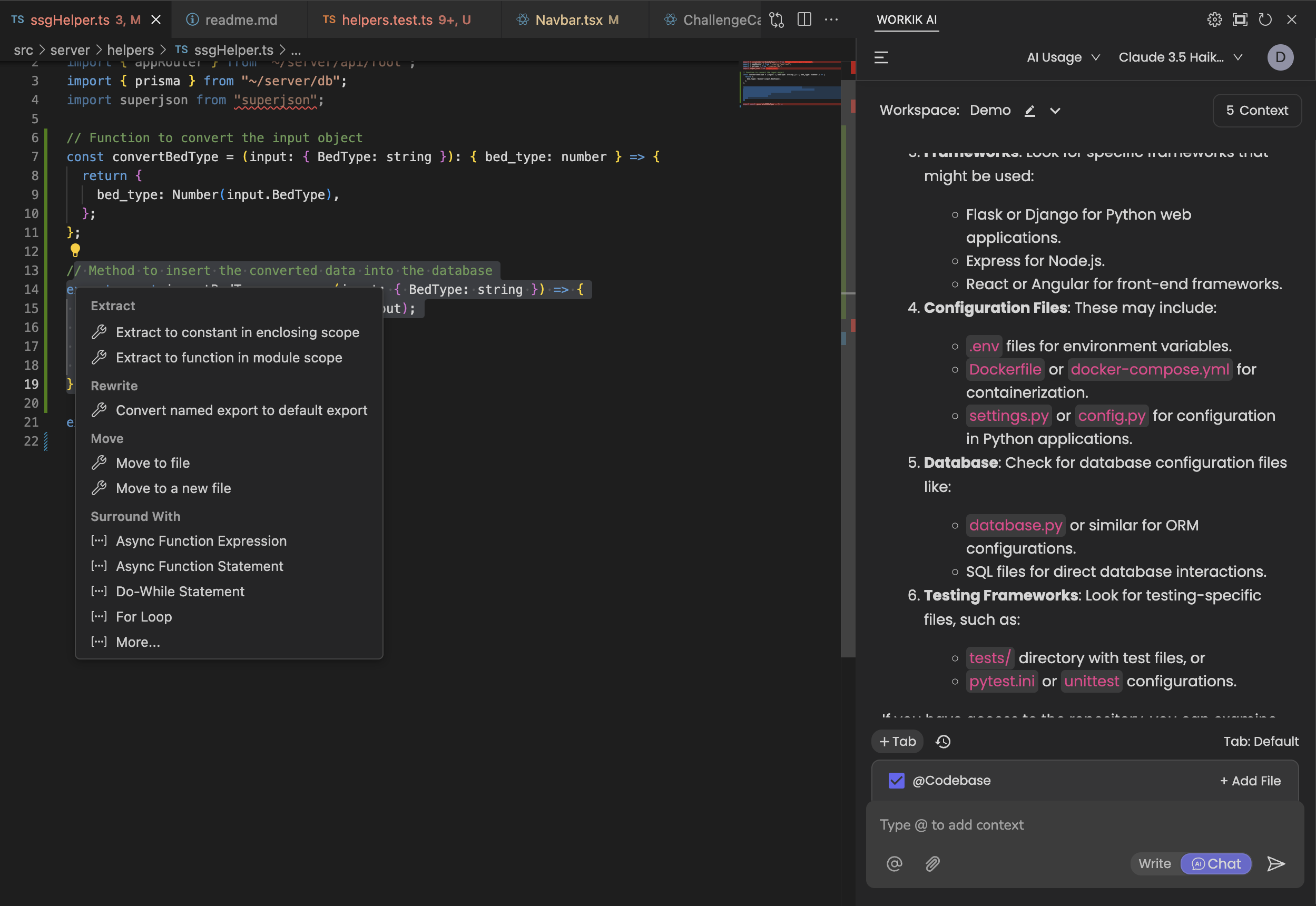Click the .env inline code text
The image size is (1316, 906).
click(x=983, y=346)
